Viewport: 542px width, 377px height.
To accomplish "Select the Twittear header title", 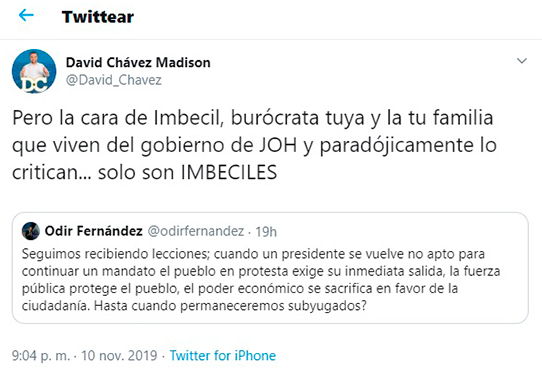I will [x=98, y=17].
